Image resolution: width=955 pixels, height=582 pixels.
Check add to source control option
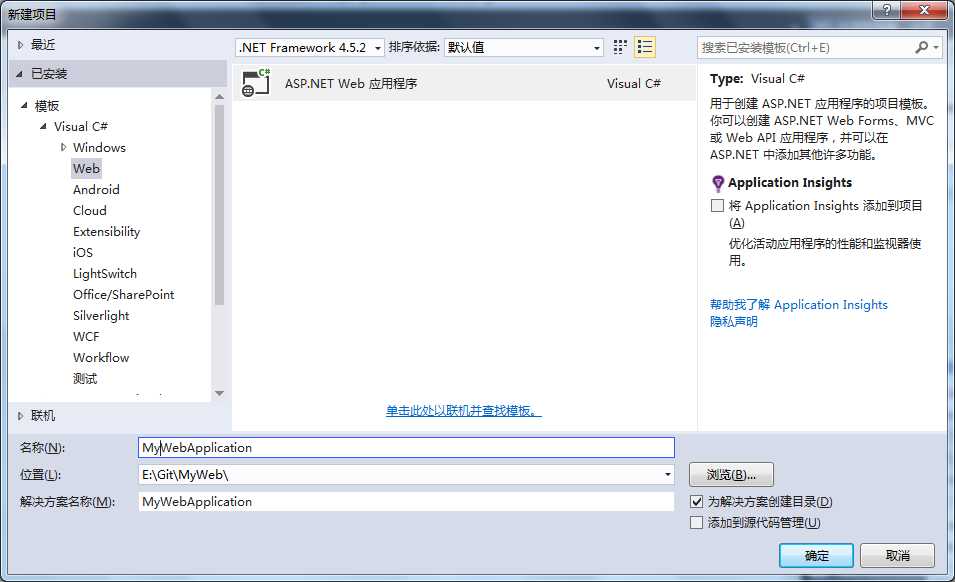(x=696, y=522)
